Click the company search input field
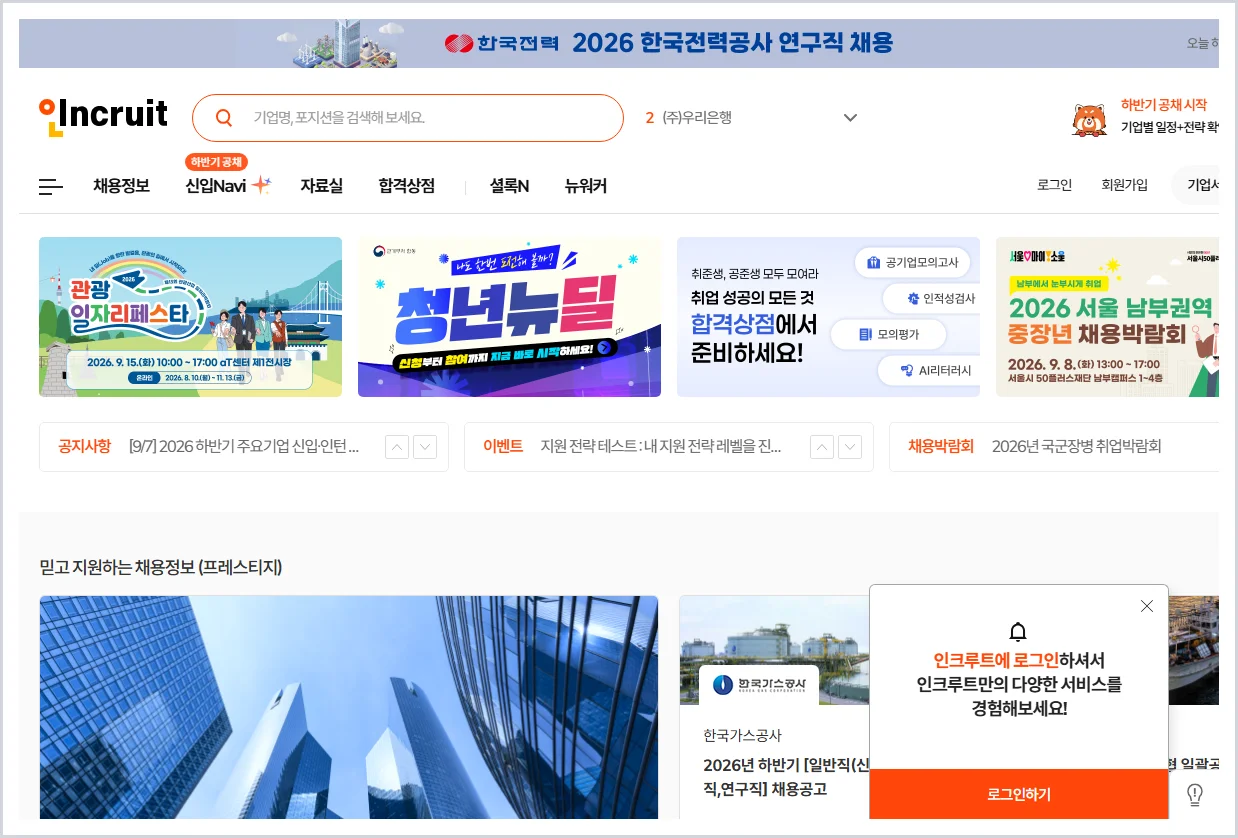Image resolution: width=1238 pixels, height=838 pixels. [x=408, y=118]
